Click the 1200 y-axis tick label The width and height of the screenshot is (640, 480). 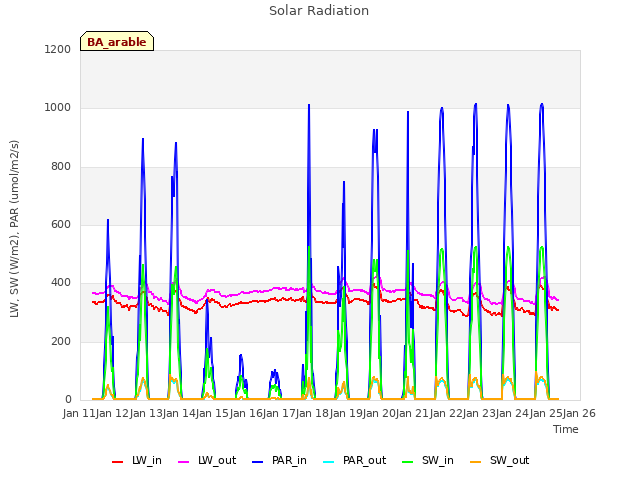click(58, 49)
